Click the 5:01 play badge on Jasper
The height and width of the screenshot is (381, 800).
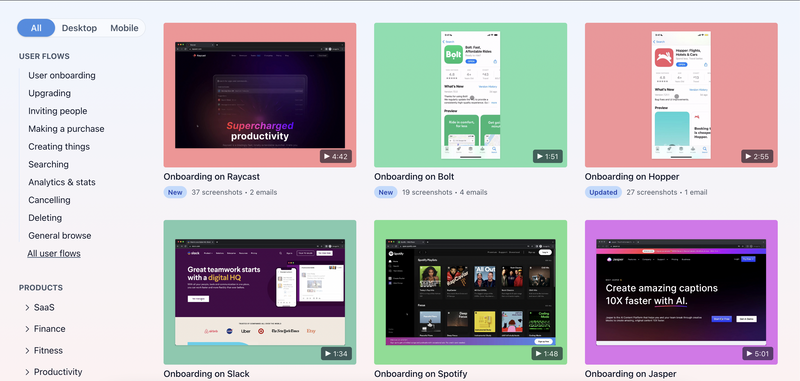pos(757,353)
